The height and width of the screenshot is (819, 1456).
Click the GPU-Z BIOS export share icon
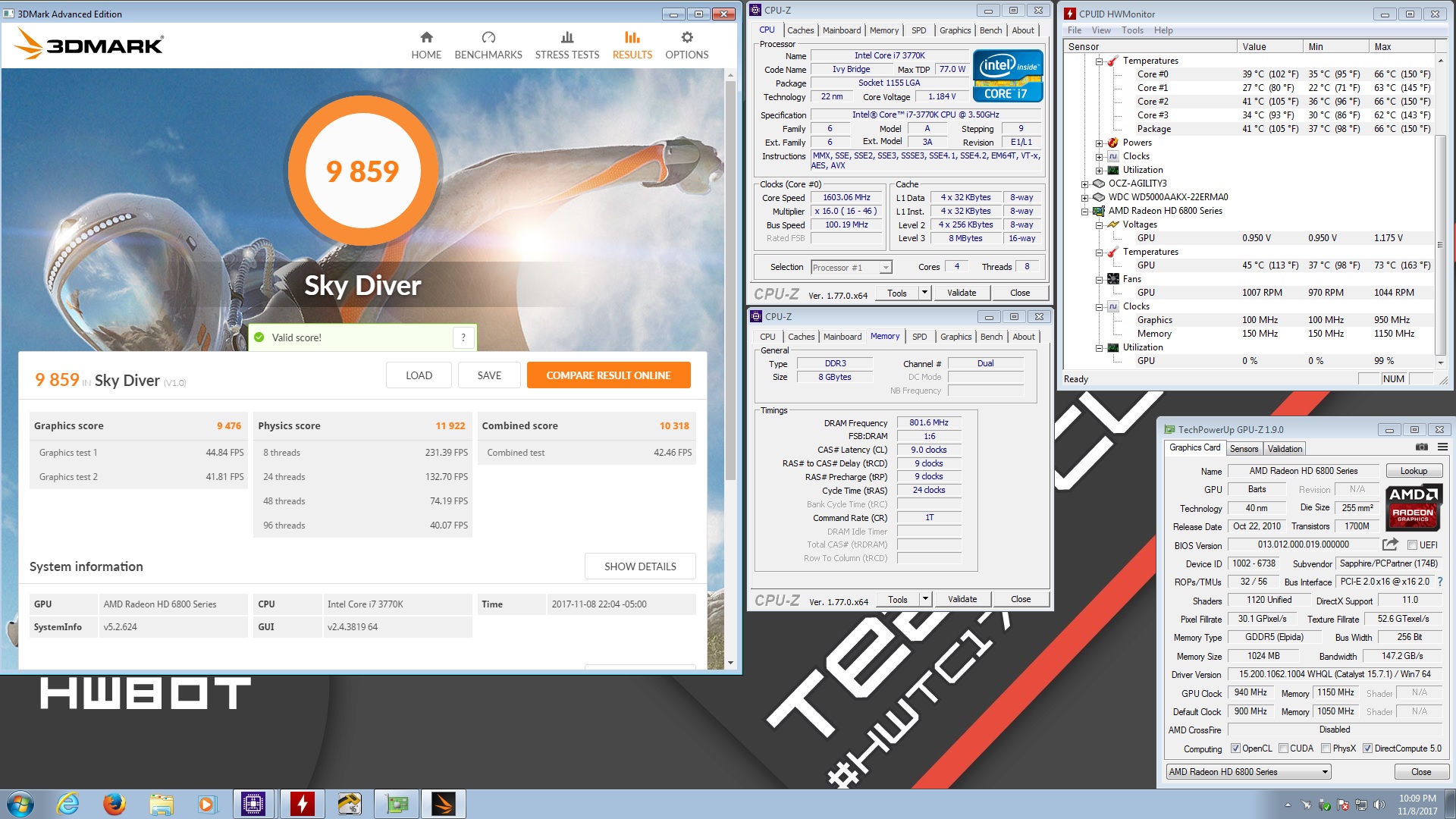tap(1390, 544)
